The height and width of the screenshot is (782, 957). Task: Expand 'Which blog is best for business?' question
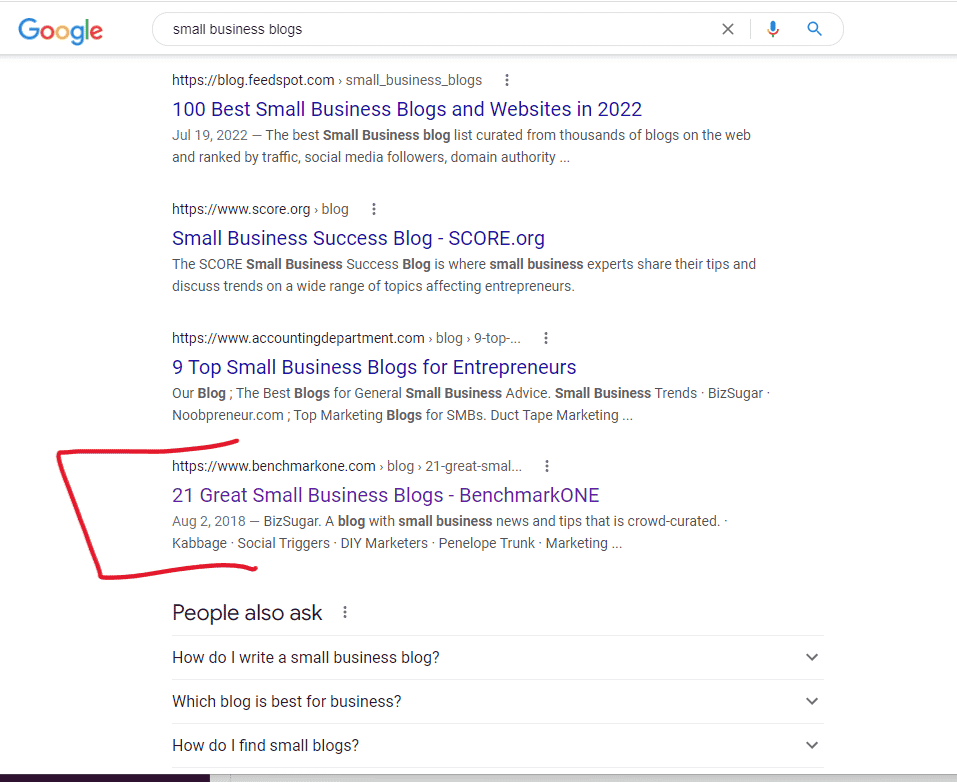[x=498, y=701]
